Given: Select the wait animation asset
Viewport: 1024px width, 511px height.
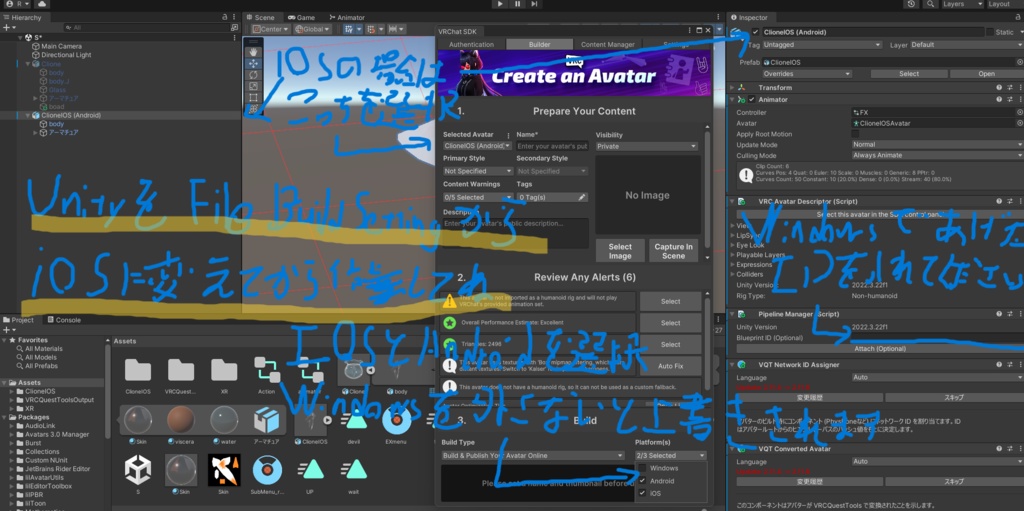Looking at the screenshot, I should click(x=353, y=470).
